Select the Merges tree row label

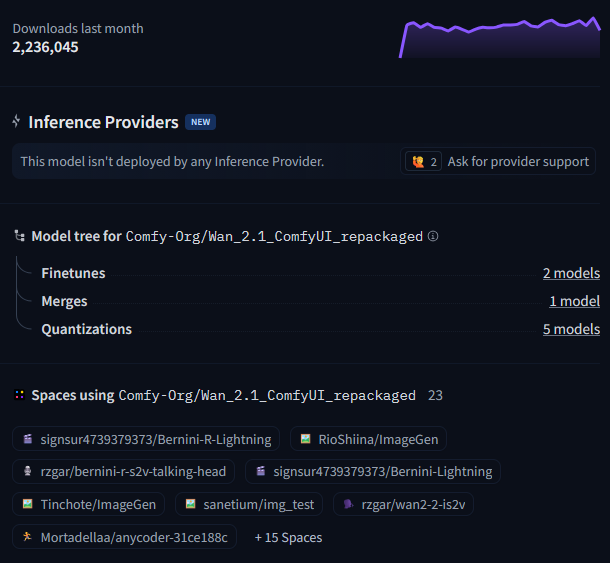[x=64, y=301]
